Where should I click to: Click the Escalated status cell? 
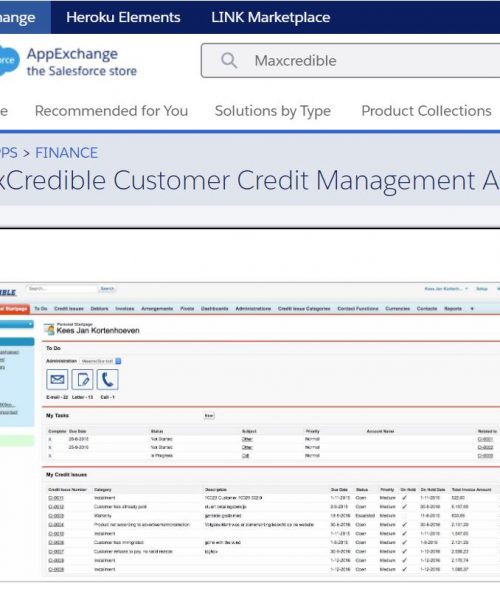pos(365,516)
